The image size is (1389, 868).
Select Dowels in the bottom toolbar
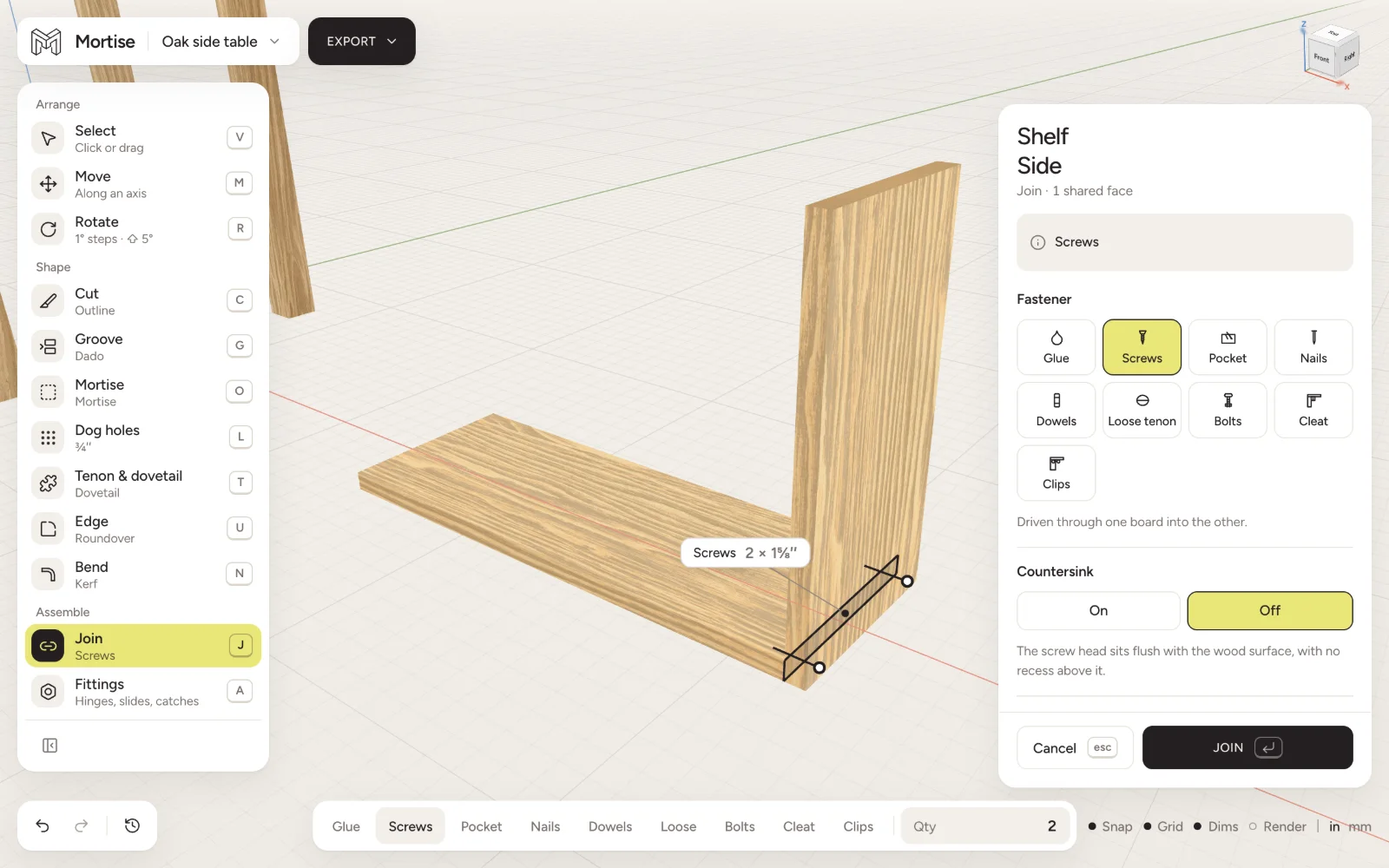(x=610, y=826)
